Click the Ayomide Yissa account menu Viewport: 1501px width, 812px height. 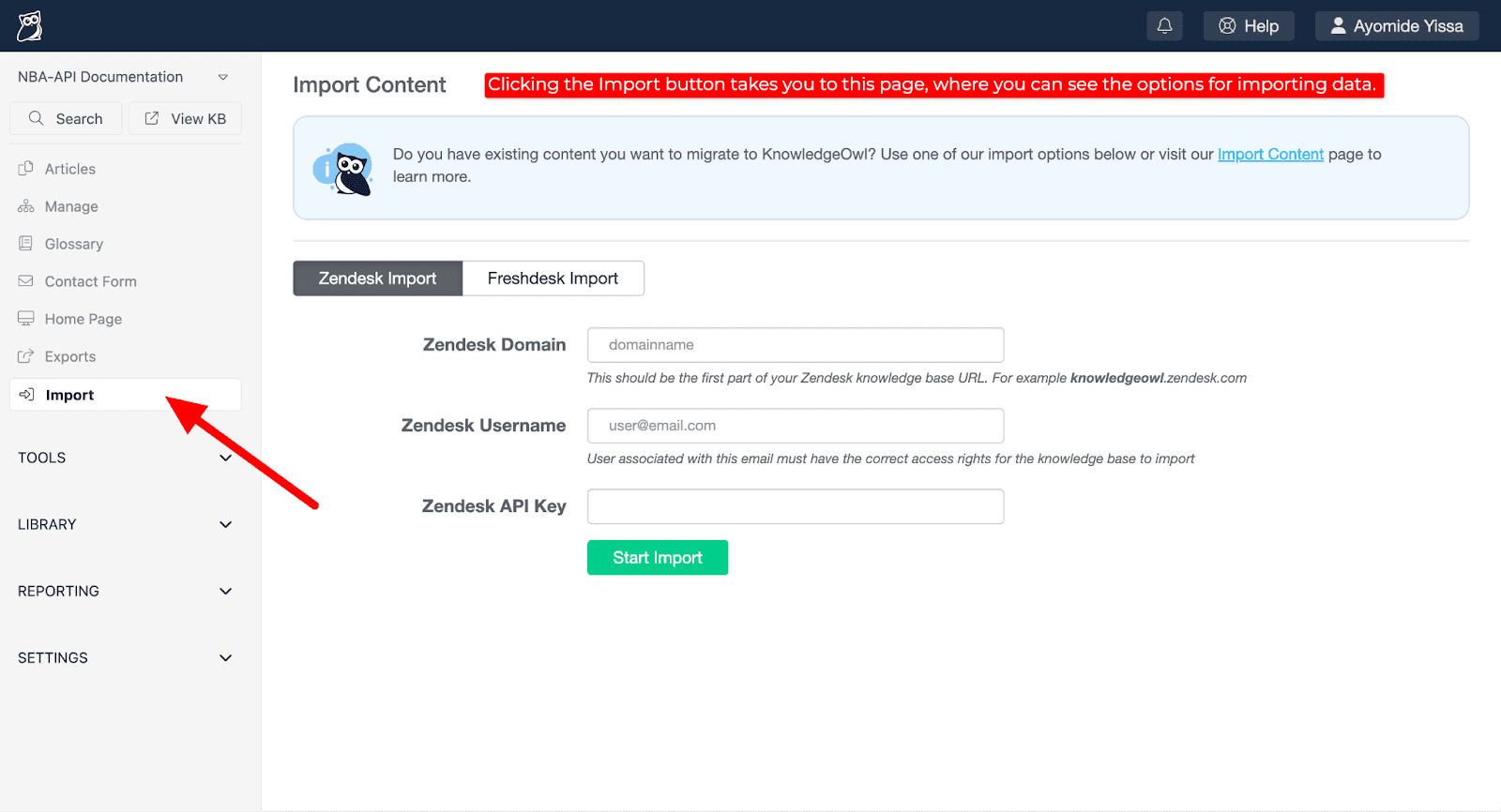click(1396, 25)
